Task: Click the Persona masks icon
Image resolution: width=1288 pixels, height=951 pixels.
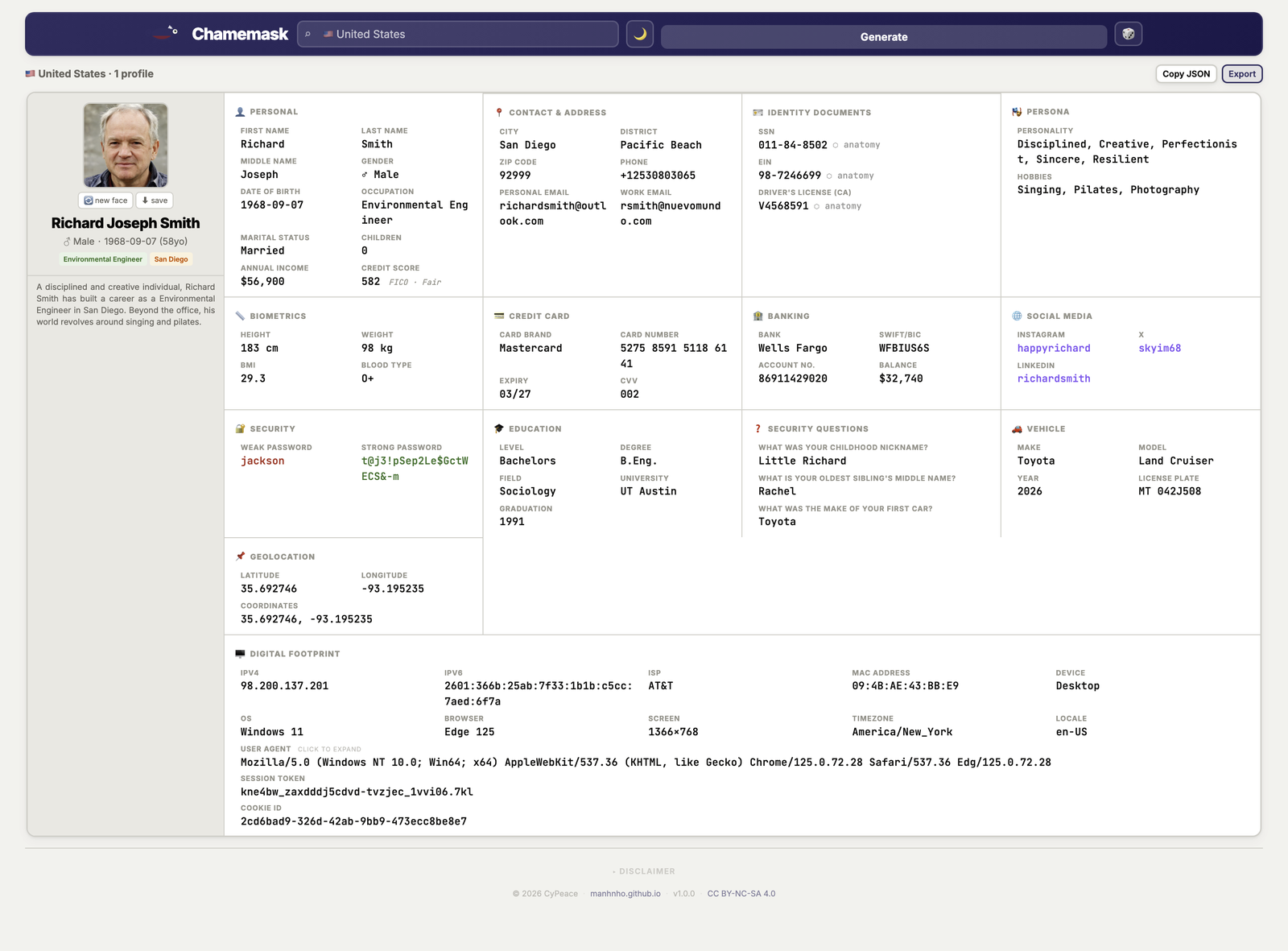Action: 1017,112
